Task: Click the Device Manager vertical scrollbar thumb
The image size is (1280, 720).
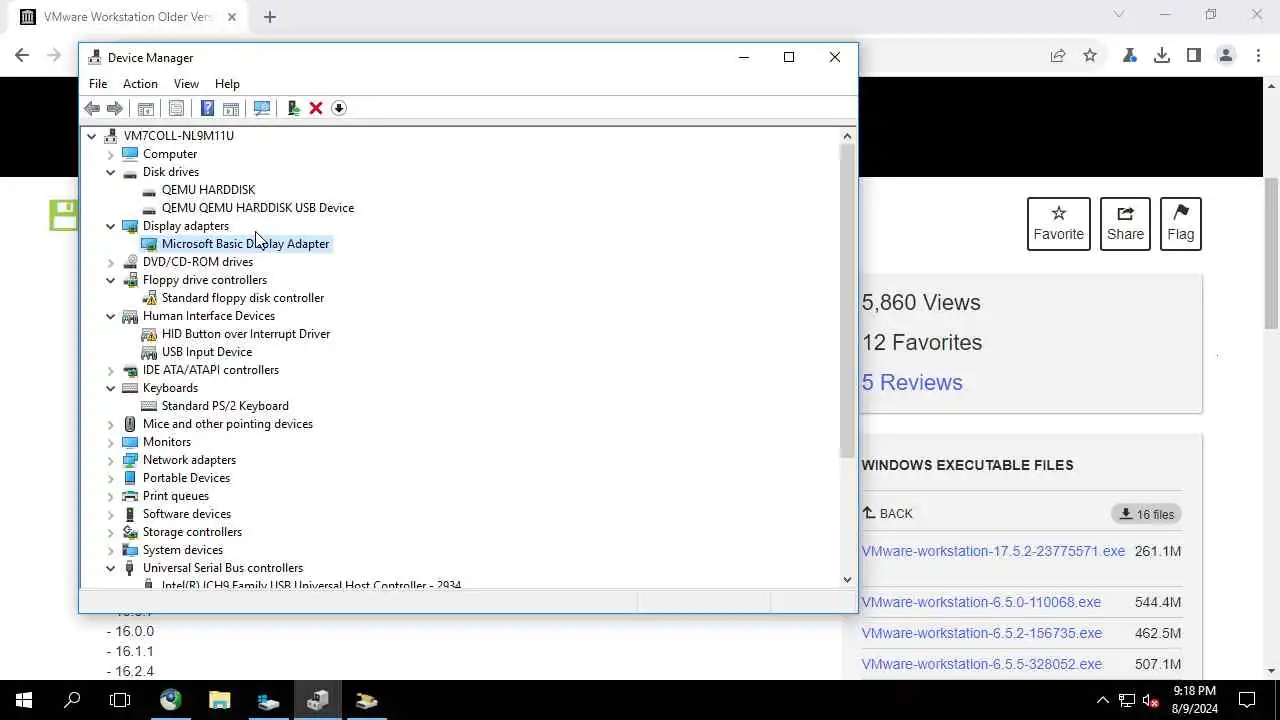Action: tap(847, 300)
